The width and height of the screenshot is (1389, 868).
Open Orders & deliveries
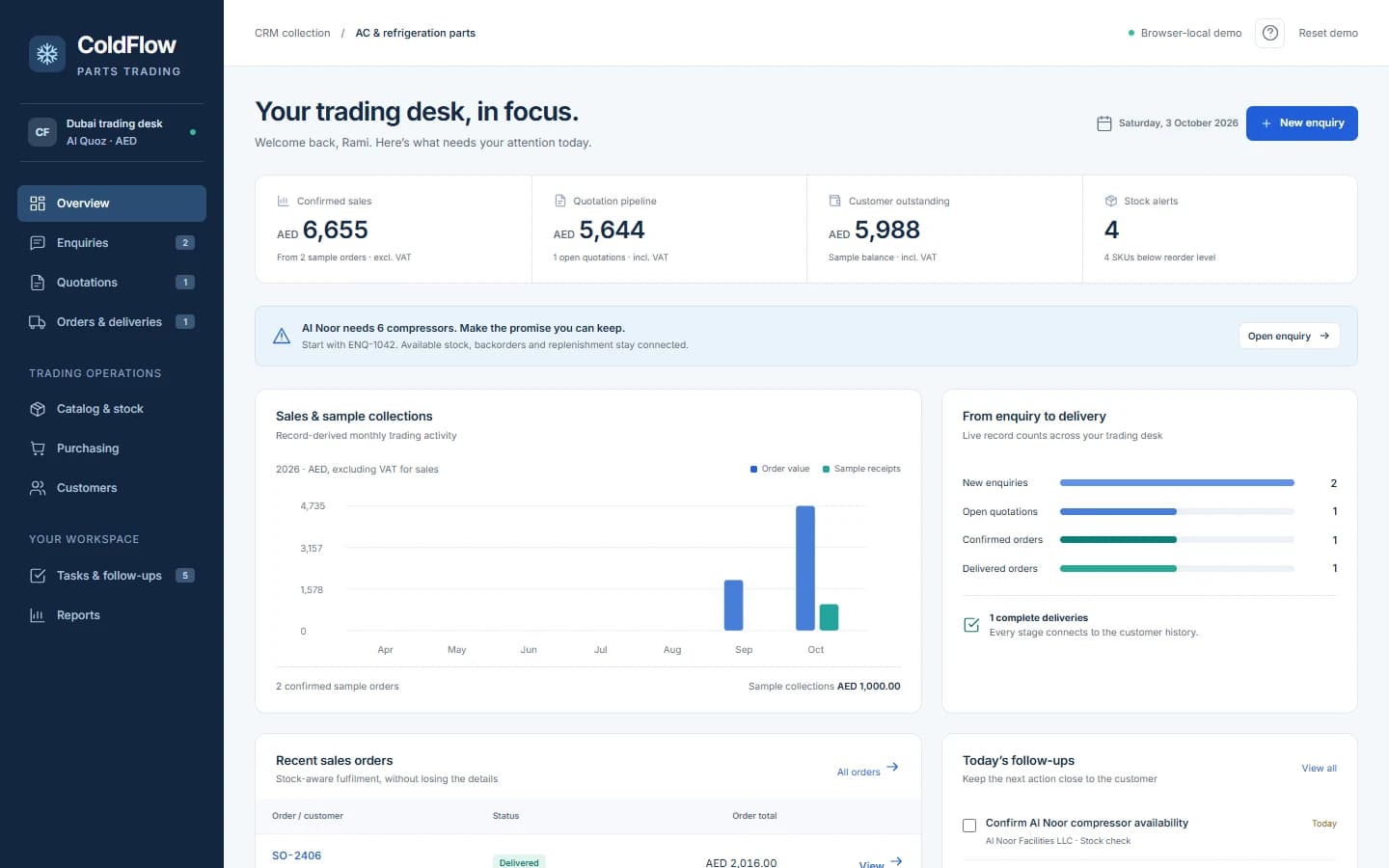click(112, 322)
